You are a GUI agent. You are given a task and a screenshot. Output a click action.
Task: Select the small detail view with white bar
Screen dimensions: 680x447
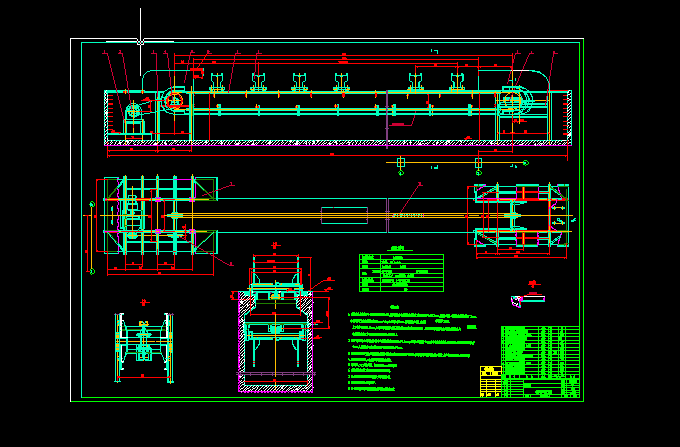click(x=528, y=300)
